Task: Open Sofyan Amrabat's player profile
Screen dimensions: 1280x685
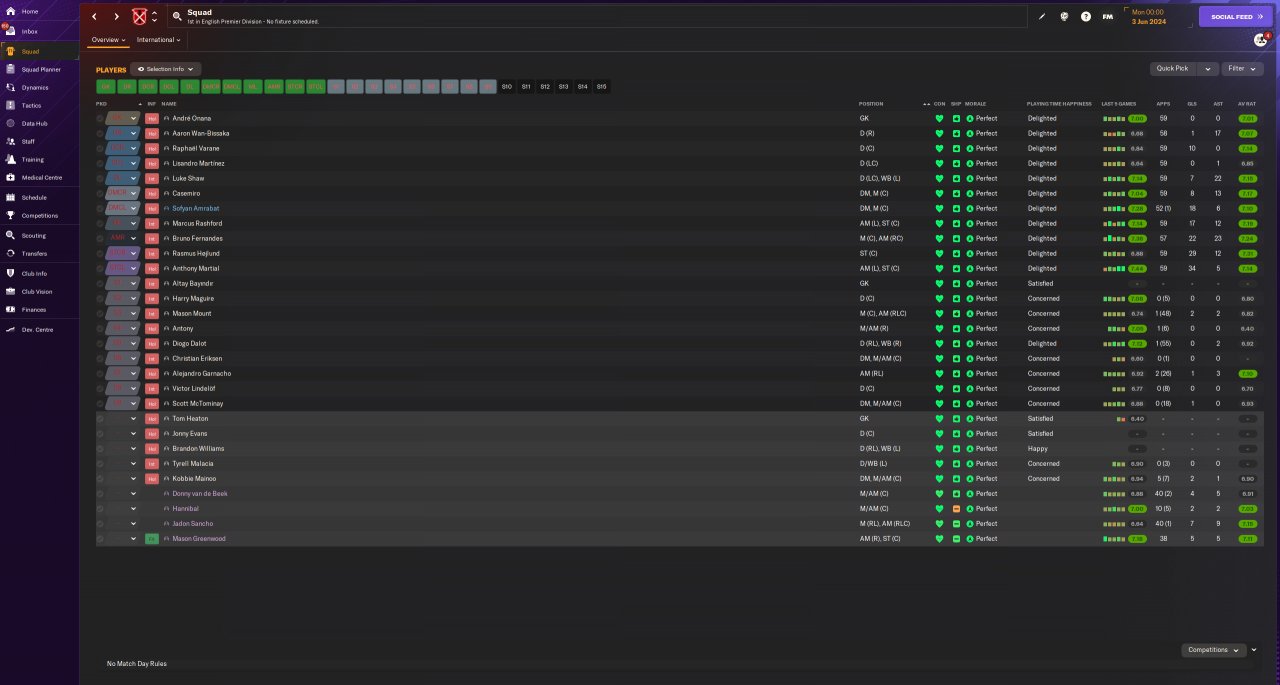Action: click(x=197, y=208)
